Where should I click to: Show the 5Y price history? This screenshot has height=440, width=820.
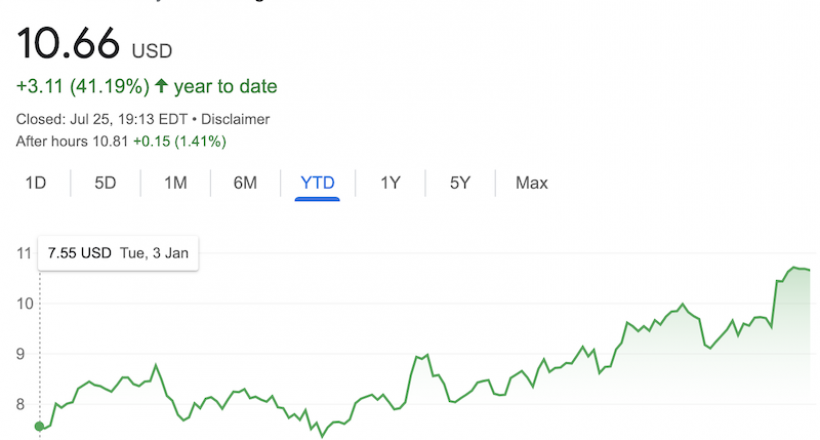tap(460, 183)
